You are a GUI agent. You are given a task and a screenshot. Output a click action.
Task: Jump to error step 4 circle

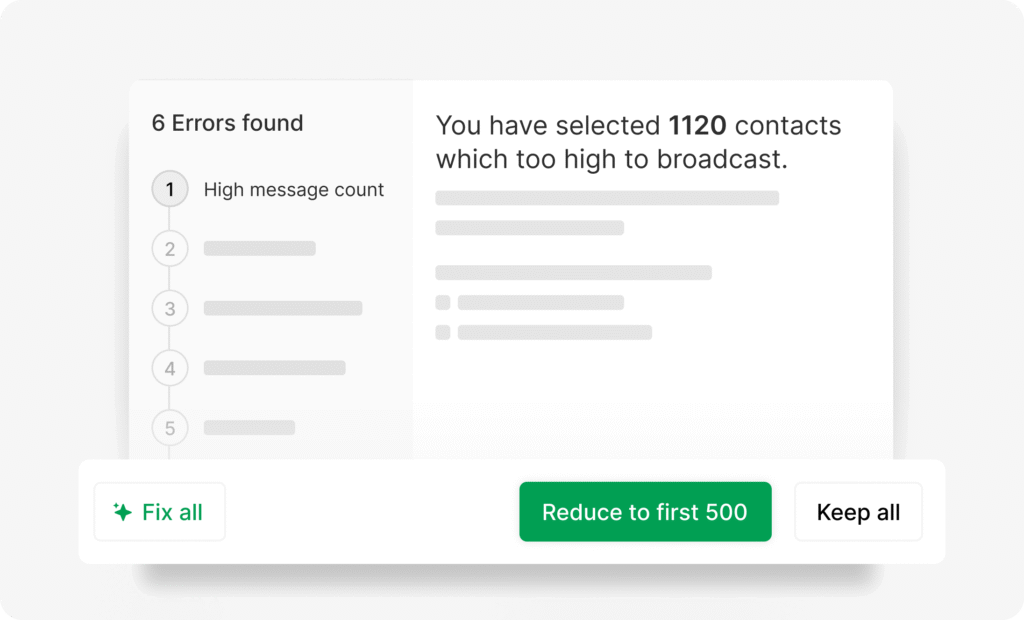170,368
